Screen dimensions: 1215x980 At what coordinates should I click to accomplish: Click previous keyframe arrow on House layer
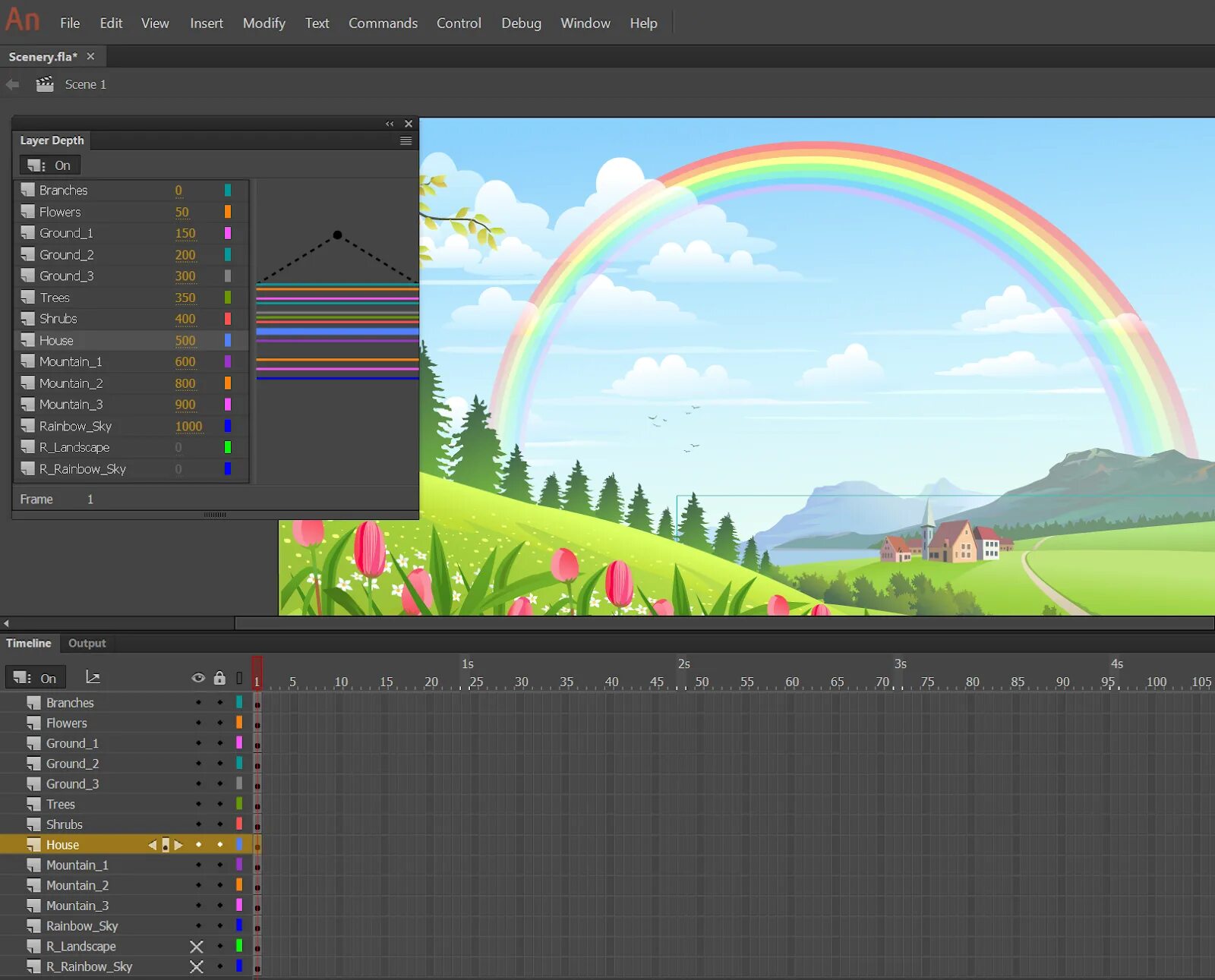coord(152,844)
